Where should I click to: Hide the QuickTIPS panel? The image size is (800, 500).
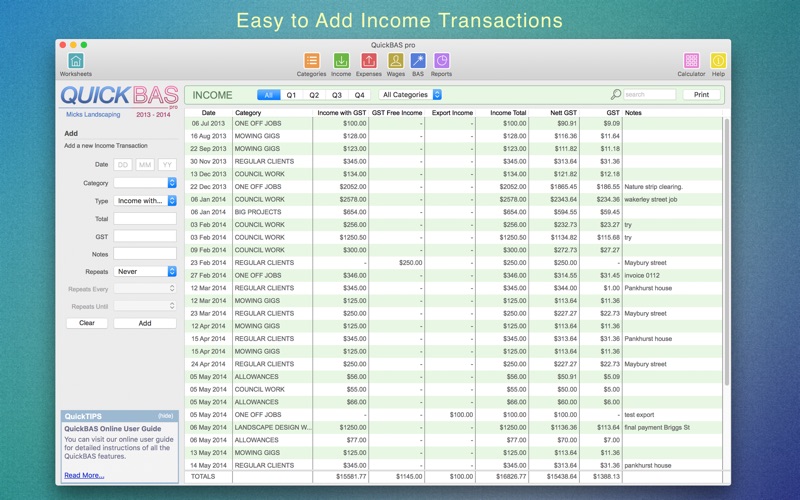166,416
